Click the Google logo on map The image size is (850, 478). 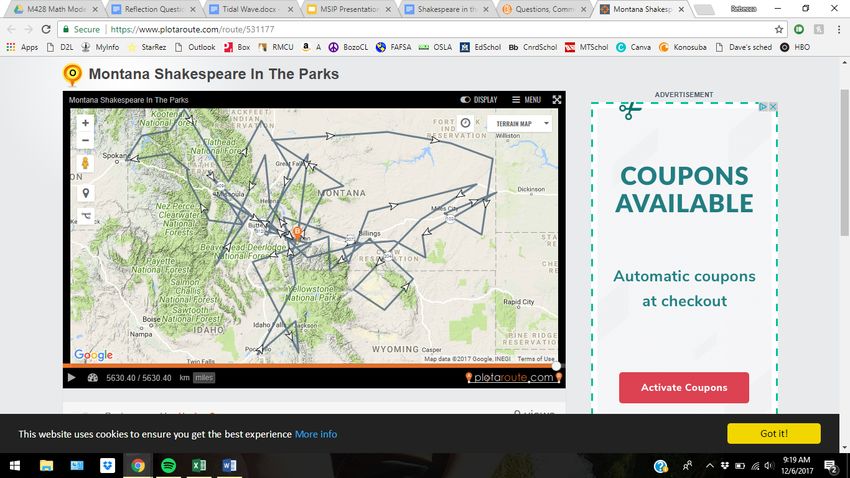click(x=93, y=355)
